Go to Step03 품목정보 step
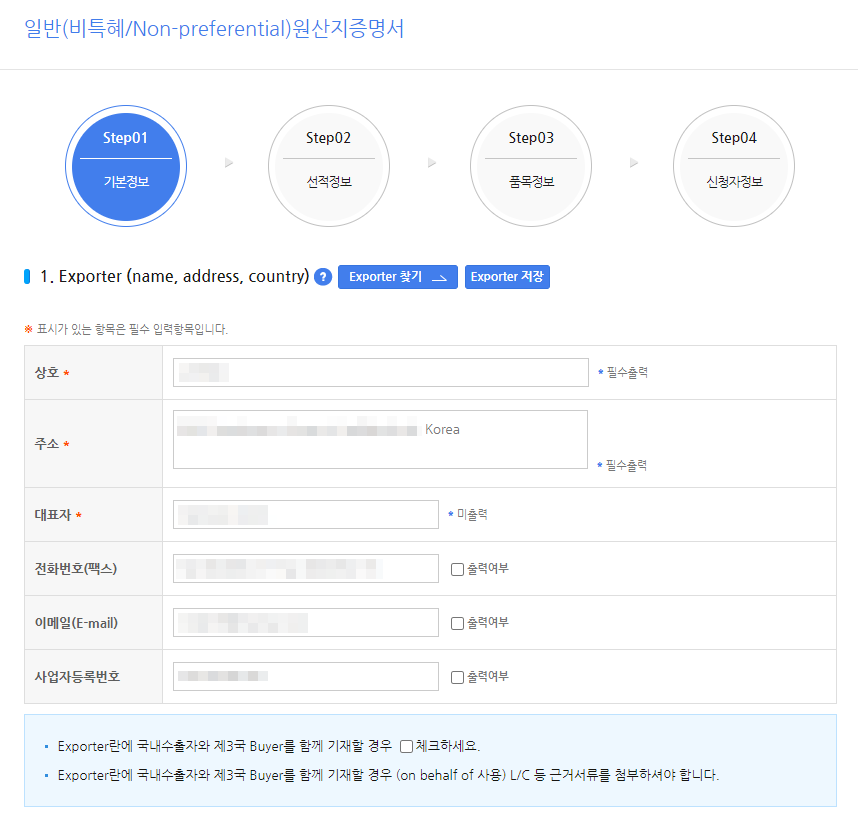 (x=531, y=166)
